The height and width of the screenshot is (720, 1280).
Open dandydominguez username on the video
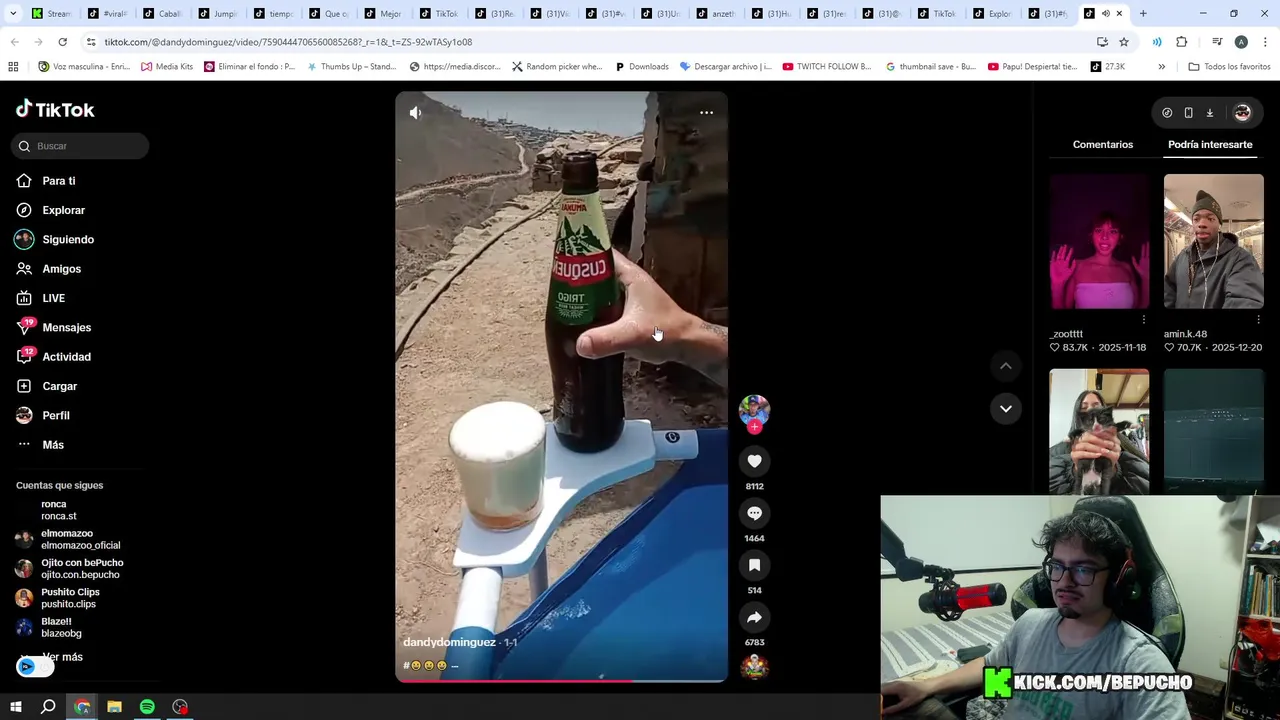pyautogui.click(x=449, y=642)
